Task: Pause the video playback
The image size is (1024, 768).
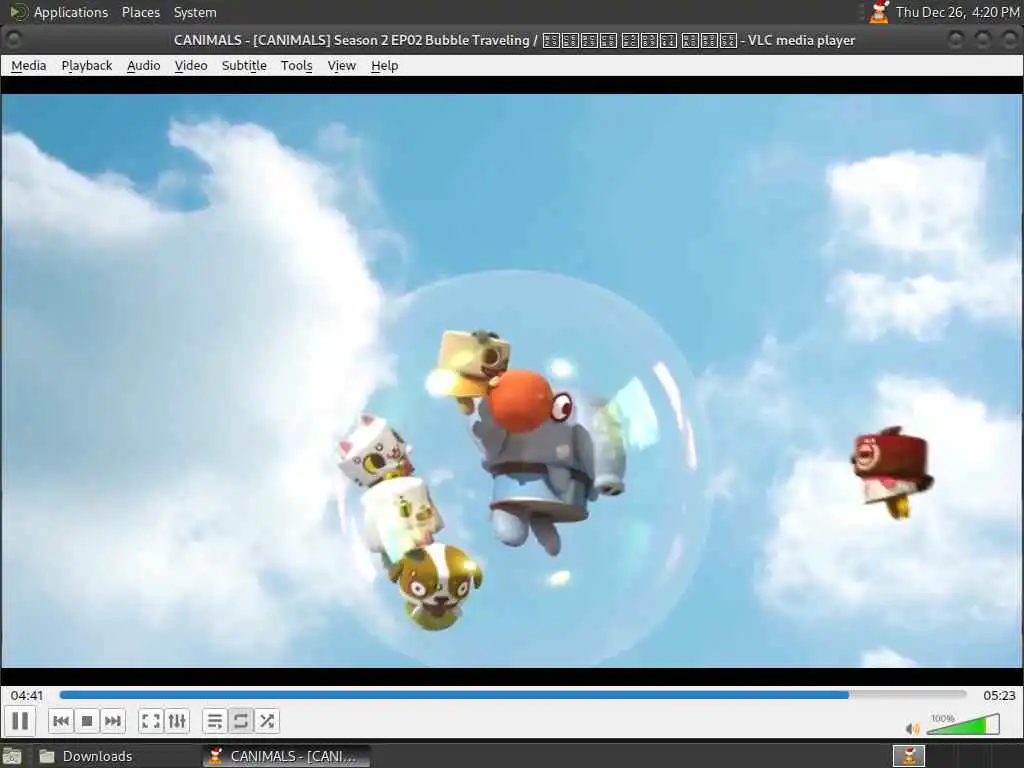Action: [20, 721]
